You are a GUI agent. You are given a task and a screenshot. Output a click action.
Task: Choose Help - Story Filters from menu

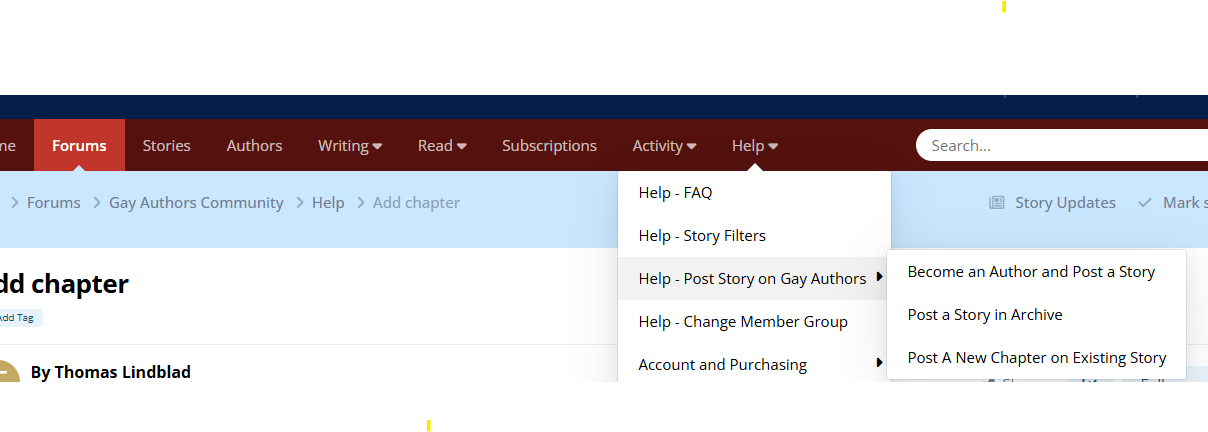[x=702, y=236]
